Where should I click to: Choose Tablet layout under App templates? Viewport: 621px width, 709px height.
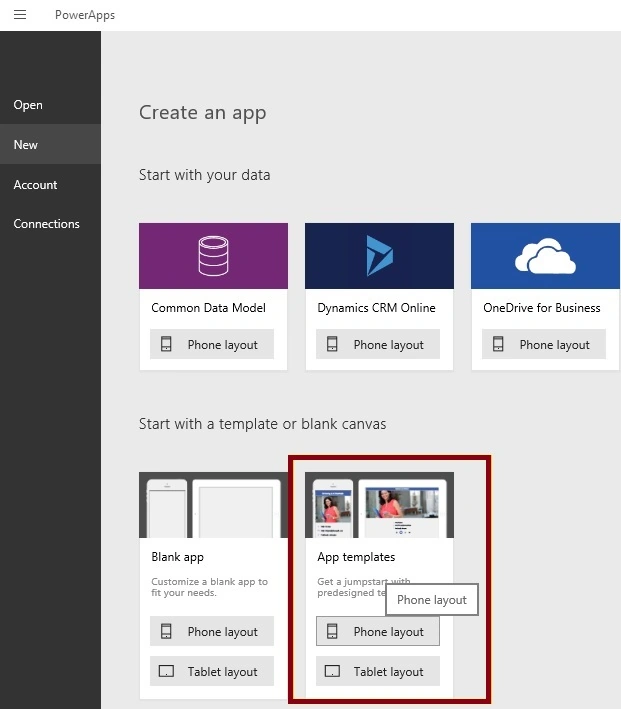(x=378, y=671)
